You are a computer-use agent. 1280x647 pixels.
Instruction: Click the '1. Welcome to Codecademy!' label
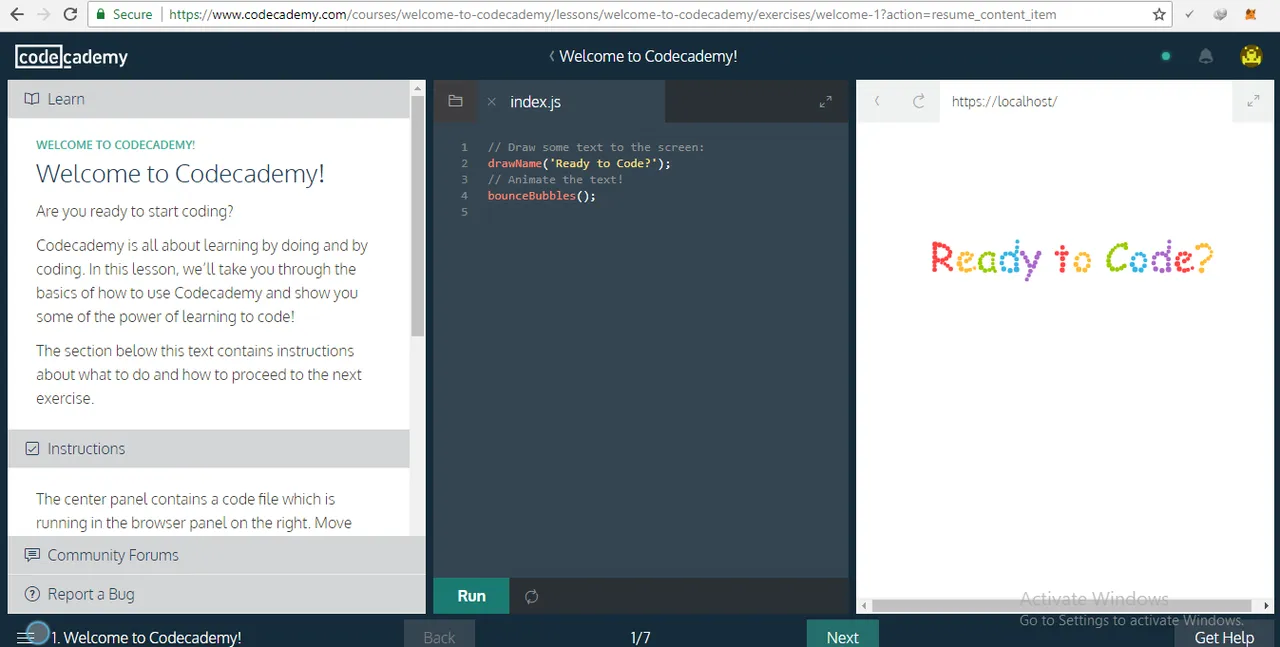click(x=146, y=637)
